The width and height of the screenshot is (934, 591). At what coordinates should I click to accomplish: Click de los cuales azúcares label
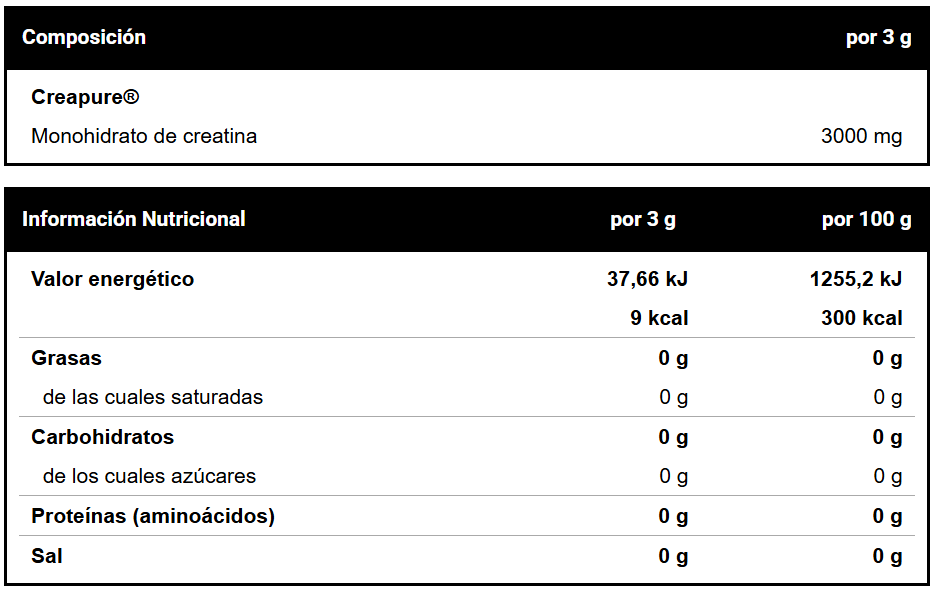pos(149,476)
